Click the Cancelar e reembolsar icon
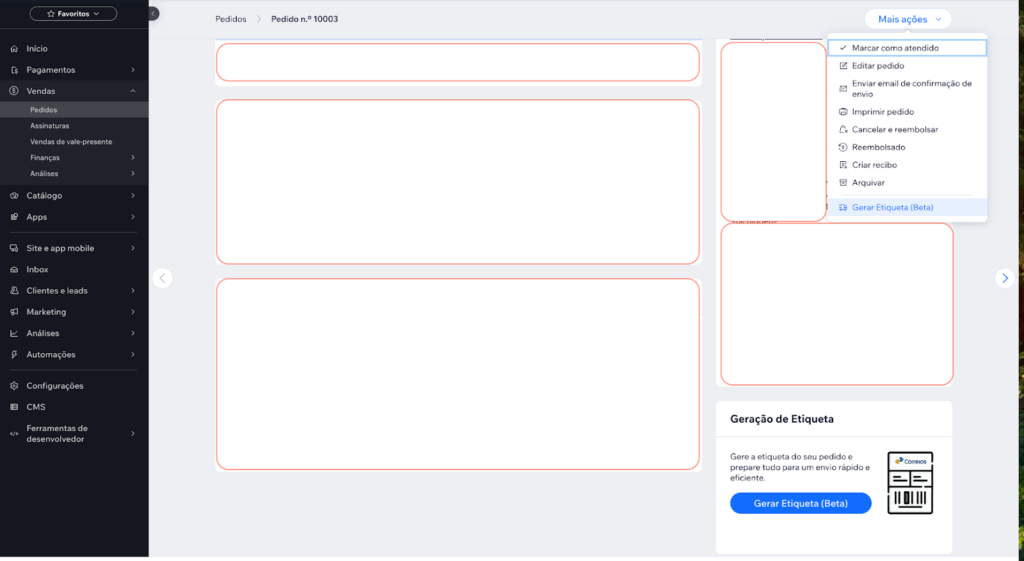1024x561 pixels. pos(843,129)
